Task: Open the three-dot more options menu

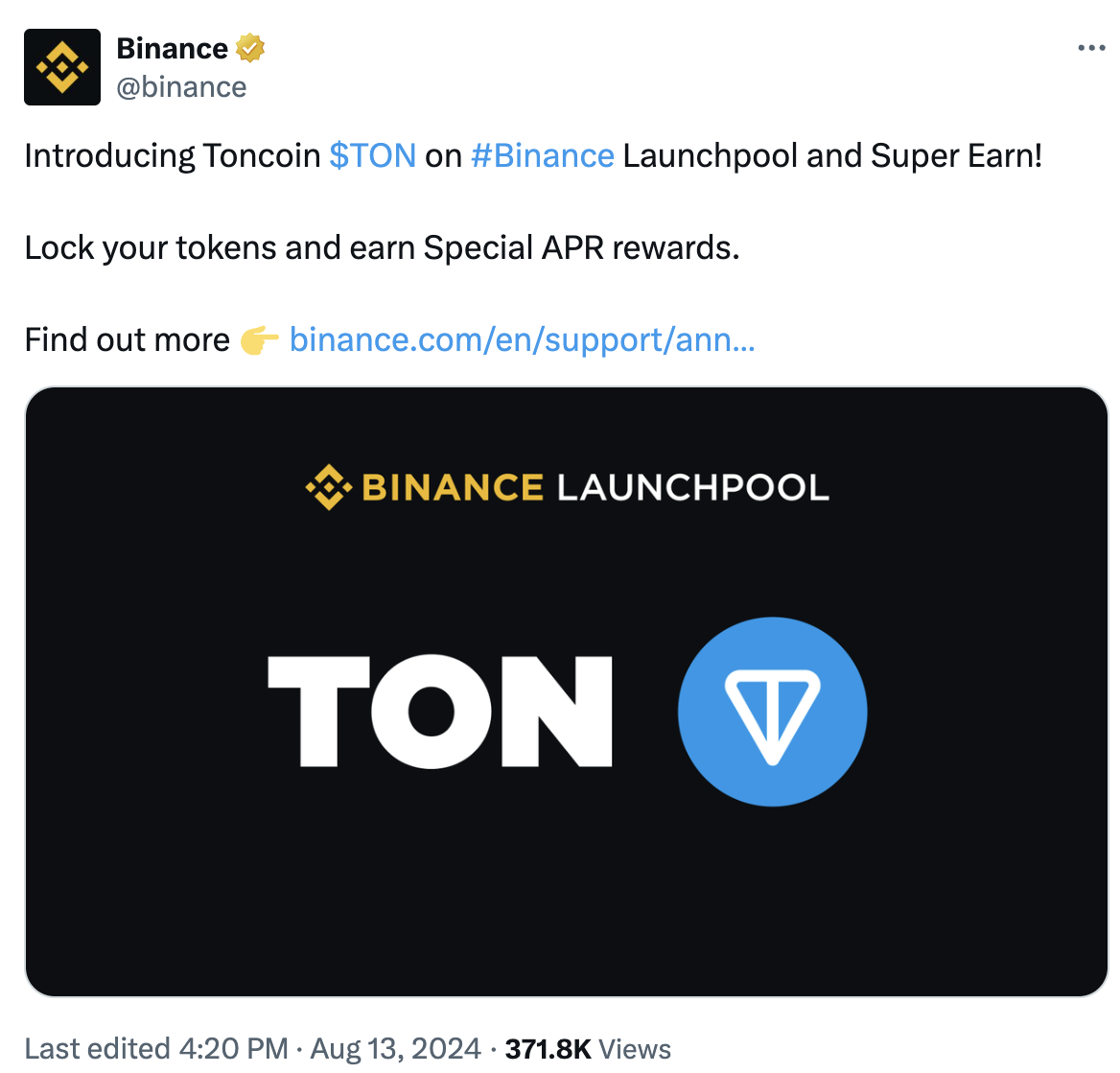Action: pyautogui.click(x=1091, y=48)
